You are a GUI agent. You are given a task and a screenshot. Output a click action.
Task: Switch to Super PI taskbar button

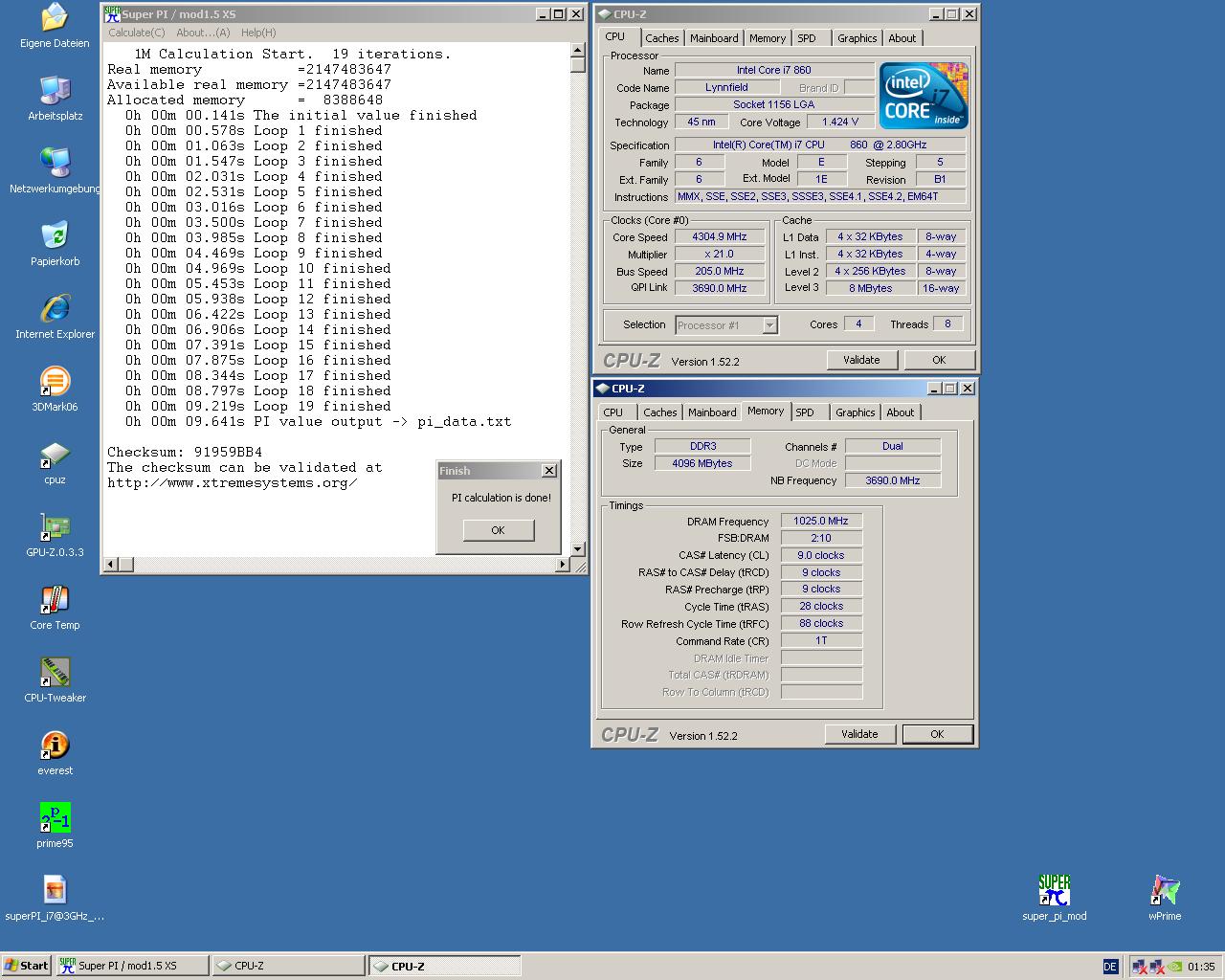click(x=132, y=966)
